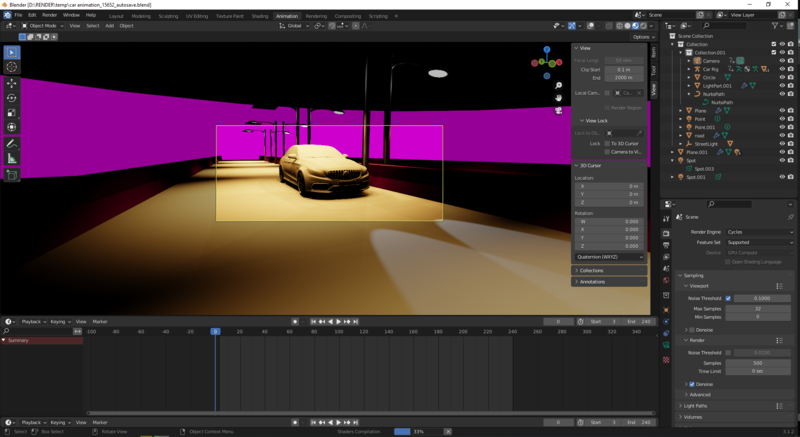This screenshot has width=800, height=437.
Task: Select the Annotate pencil tool
Action: click(12, 144)
